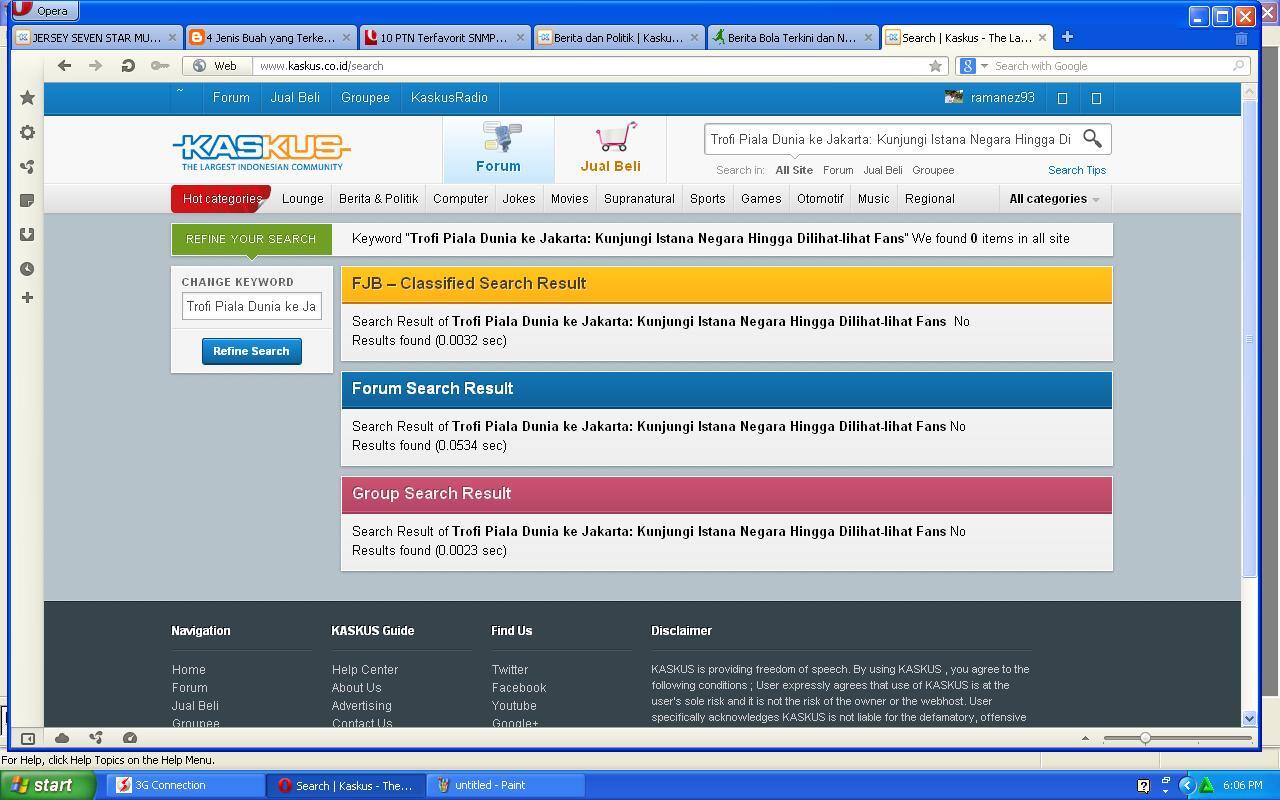Close the Search | Kaskus tab
Image resolution: width=1280 pixels, height=800 pixels.
click(1042, 38)
